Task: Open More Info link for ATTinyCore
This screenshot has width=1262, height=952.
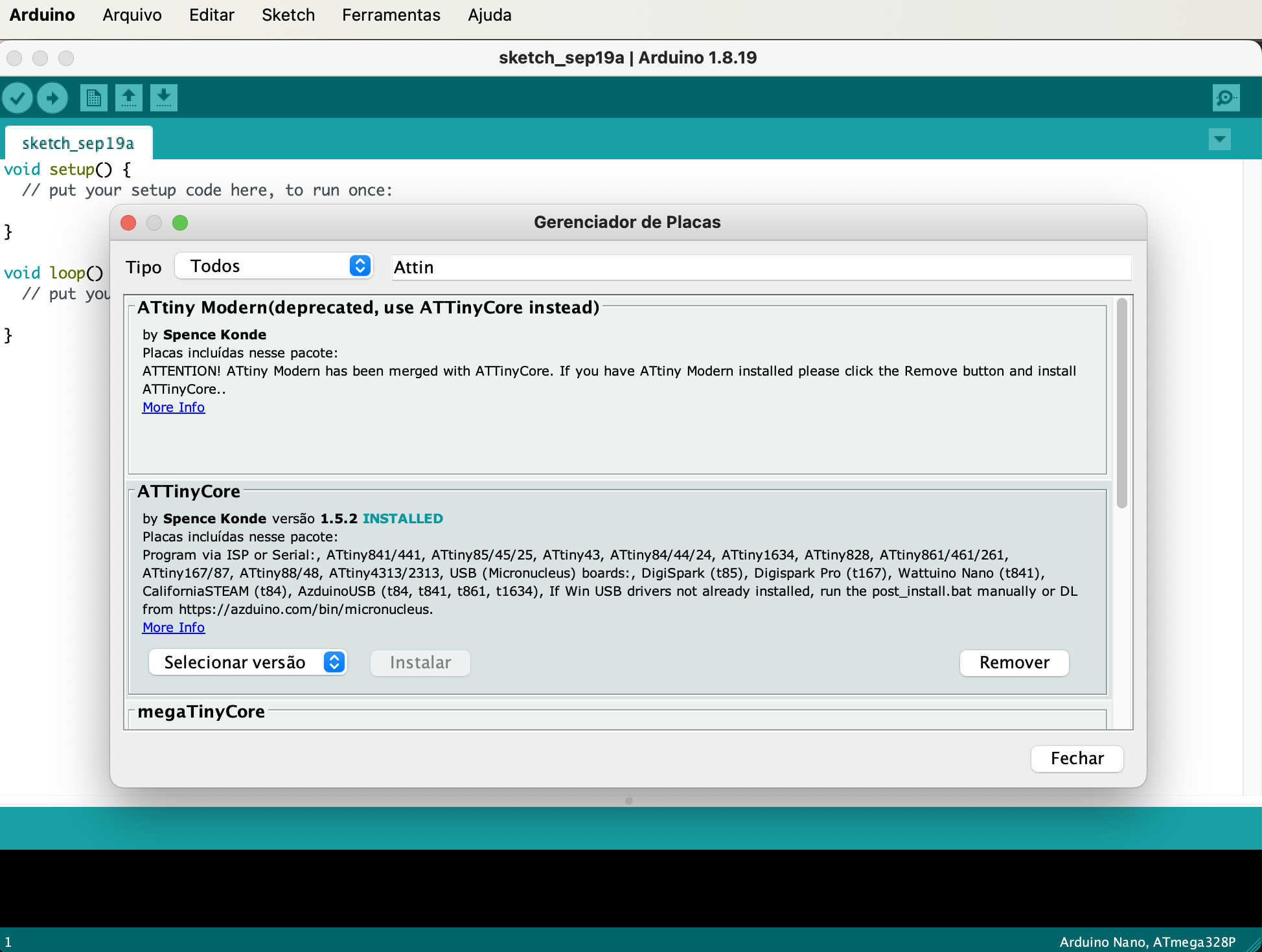Action: tap(174, 628)
